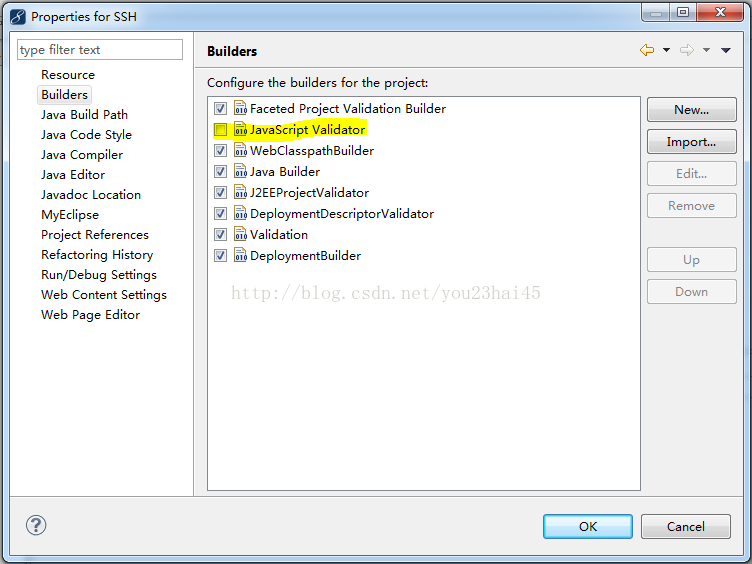
Task: Click the MyEclipse logo in title bar
Action: click(x=18, y=17)
